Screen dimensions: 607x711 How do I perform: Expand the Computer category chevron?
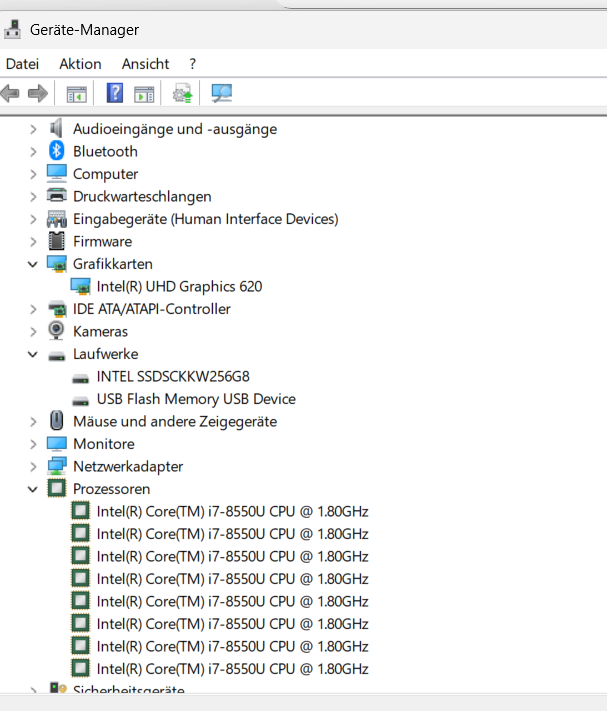click(33, 174)
